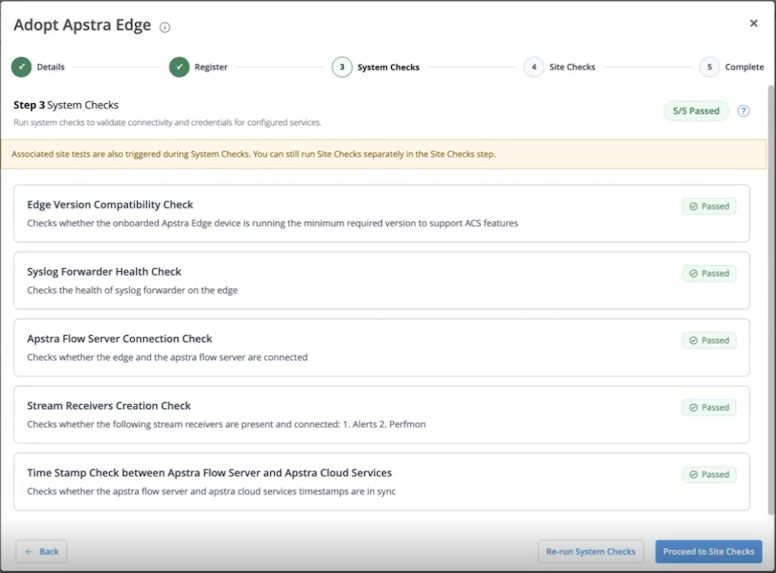Select the step 3 circle for System Checks
Screen dimensions: 776x573
click(342, 67)
